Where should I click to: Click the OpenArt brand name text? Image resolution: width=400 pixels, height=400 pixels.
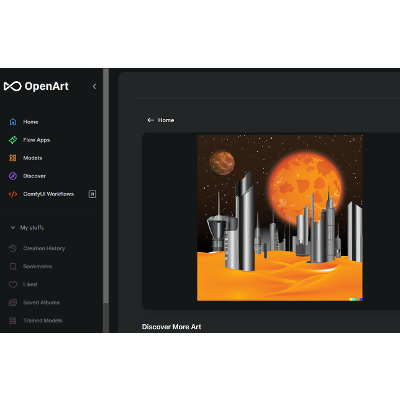47,86
